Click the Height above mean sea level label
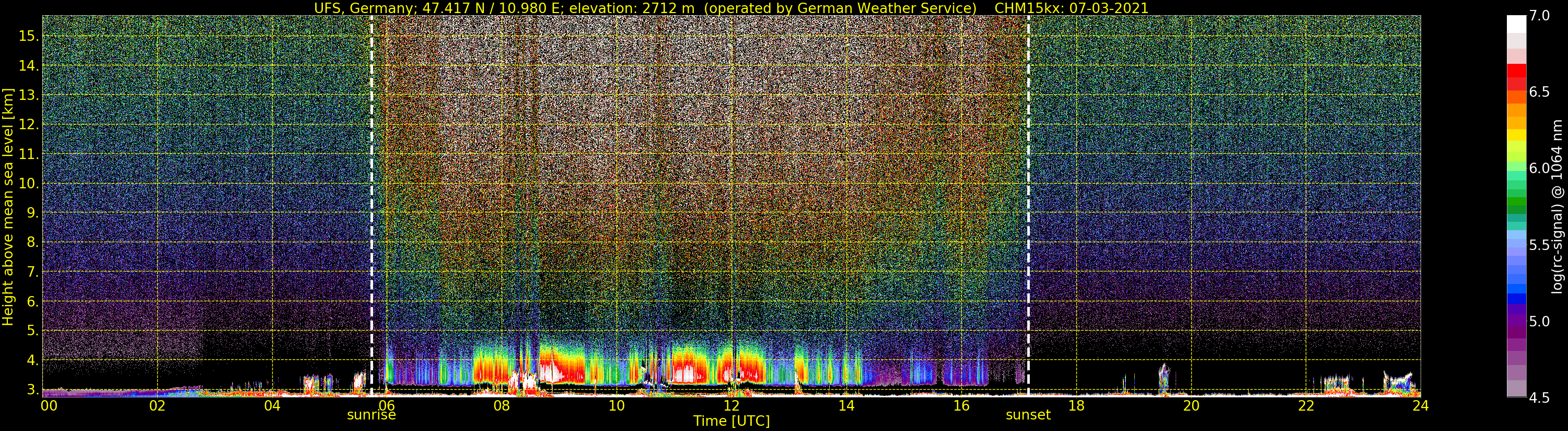Image resolution: width=1568 pixels, height=431 pixels. (8, 207)
